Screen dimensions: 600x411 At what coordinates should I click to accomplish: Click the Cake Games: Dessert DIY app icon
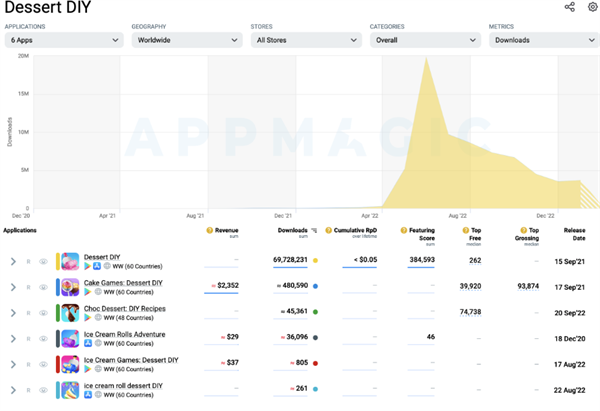click(x=70, y=287)
